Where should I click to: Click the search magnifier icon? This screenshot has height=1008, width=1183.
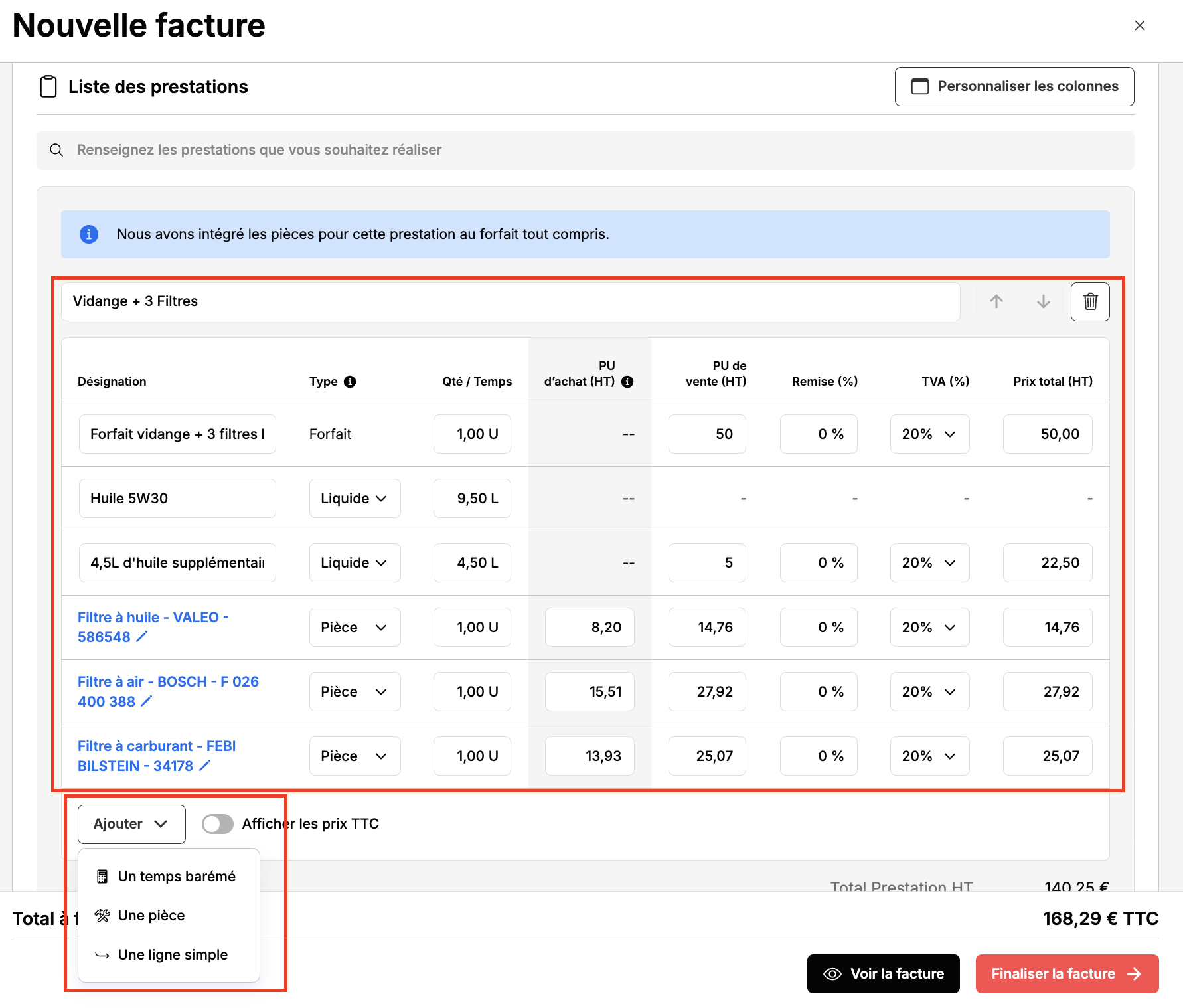click(x=56, y=150)
